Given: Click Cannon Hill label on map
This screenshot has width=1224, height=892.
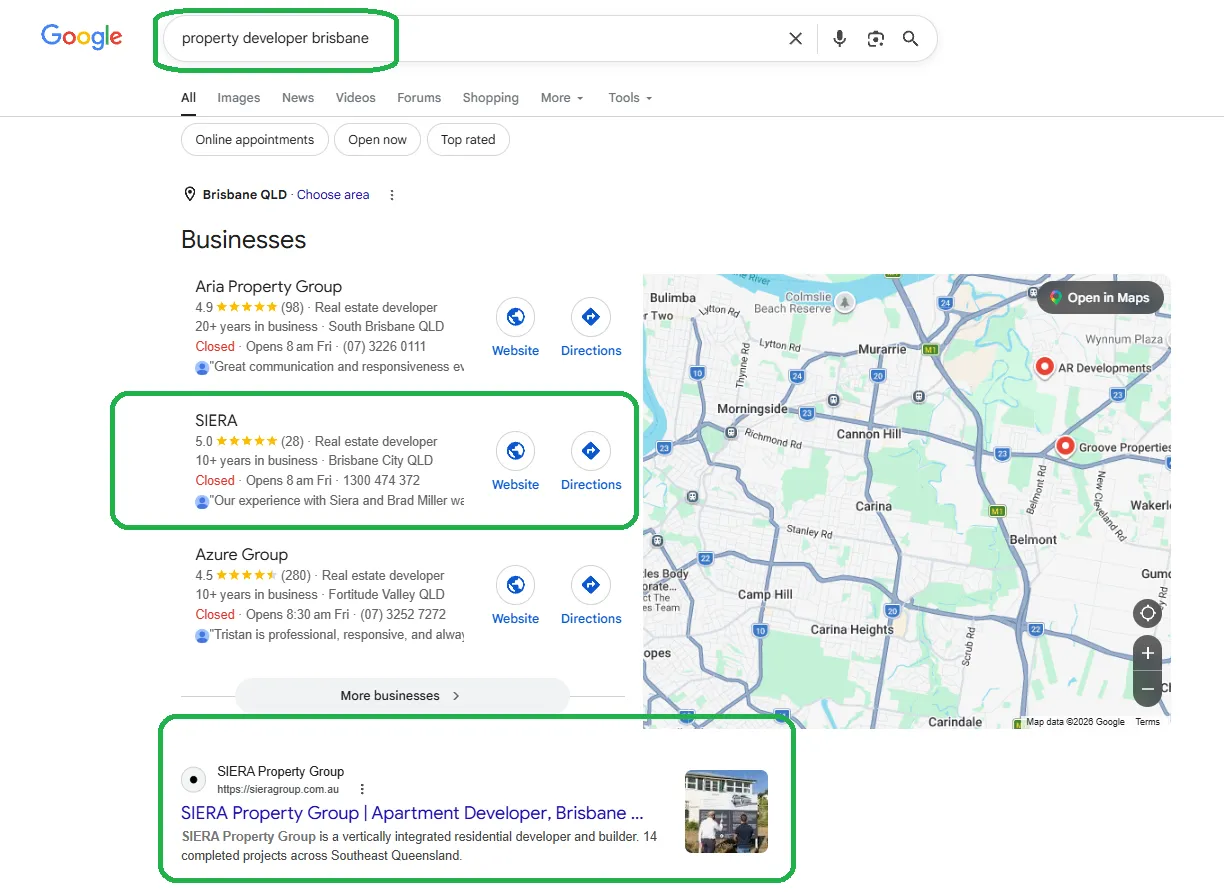Looking at the screenshot, I should 869,434.
